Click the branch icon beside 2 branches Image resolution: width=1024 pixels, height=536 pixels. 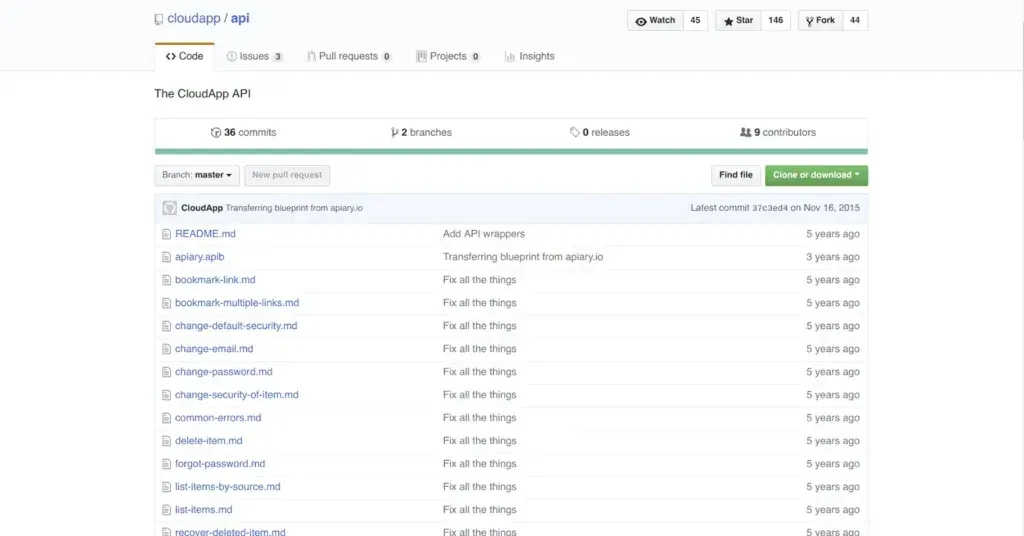(x=394, y=133)
